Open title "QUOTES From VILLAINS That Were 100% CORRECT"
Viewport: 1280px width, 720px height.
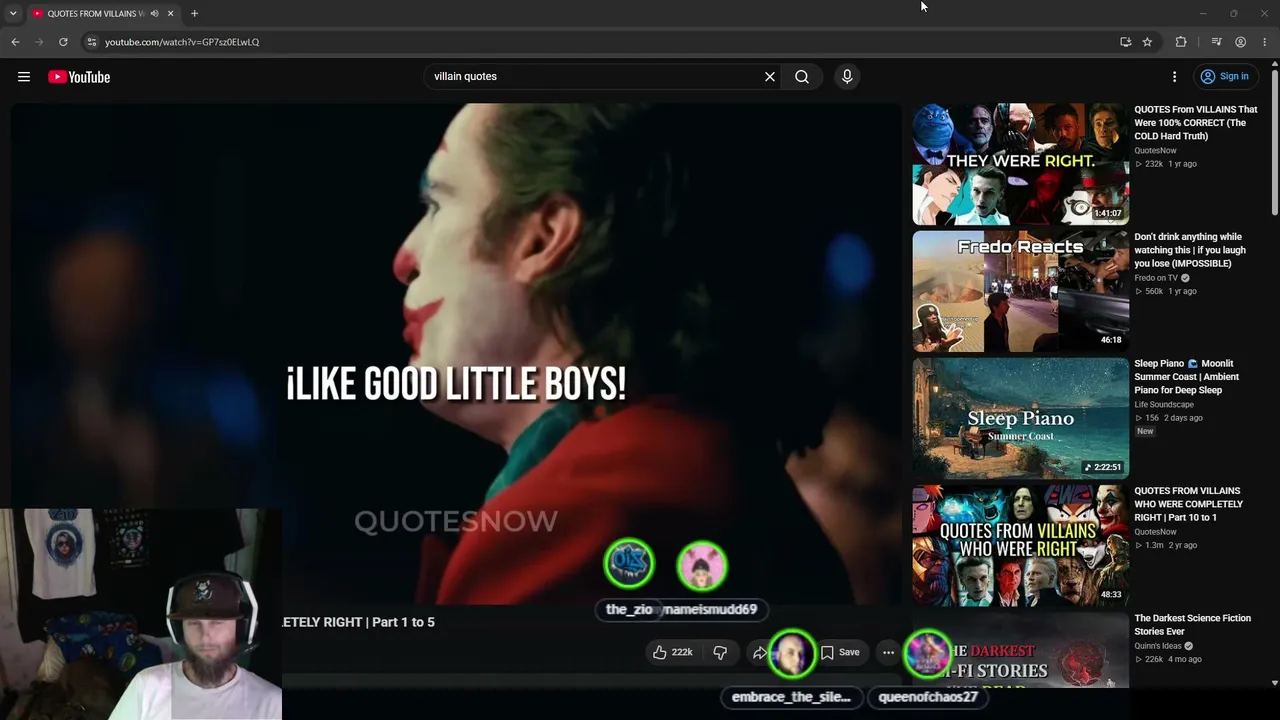[x=1196, y=123]
